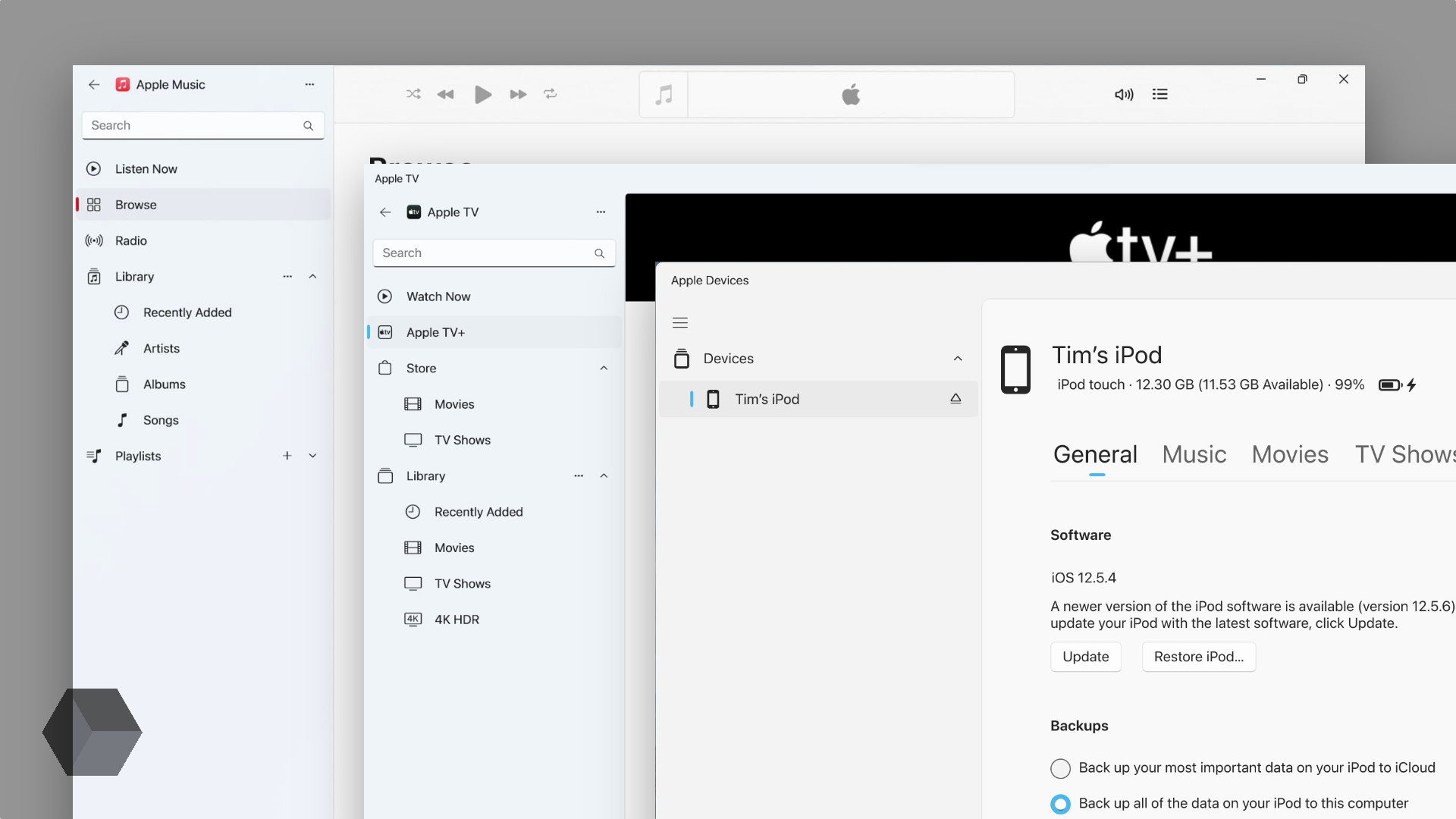Image resolution: width=1456 pixels, height=819 pixels.
Task: Click the iPod device icon in header
Action: click(1015, 369)
